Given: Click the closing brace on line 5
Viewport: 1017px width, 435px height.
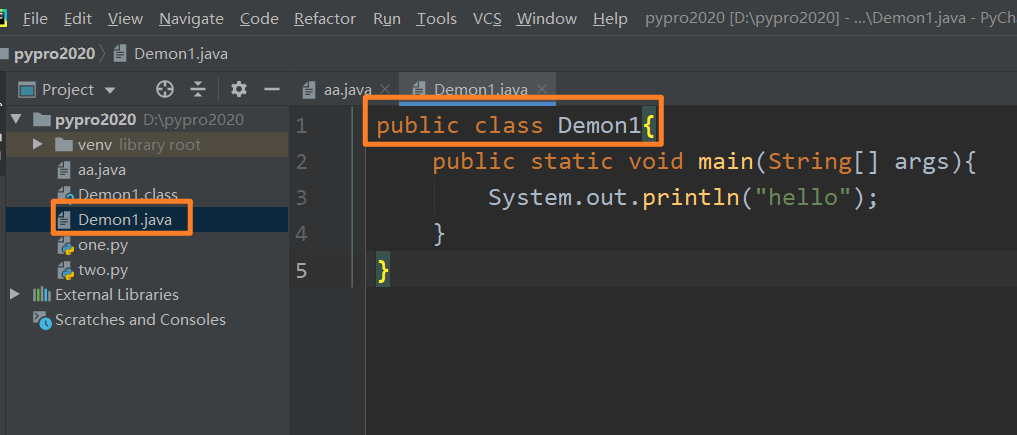Looking at the screenshot, I should [383, 270].
